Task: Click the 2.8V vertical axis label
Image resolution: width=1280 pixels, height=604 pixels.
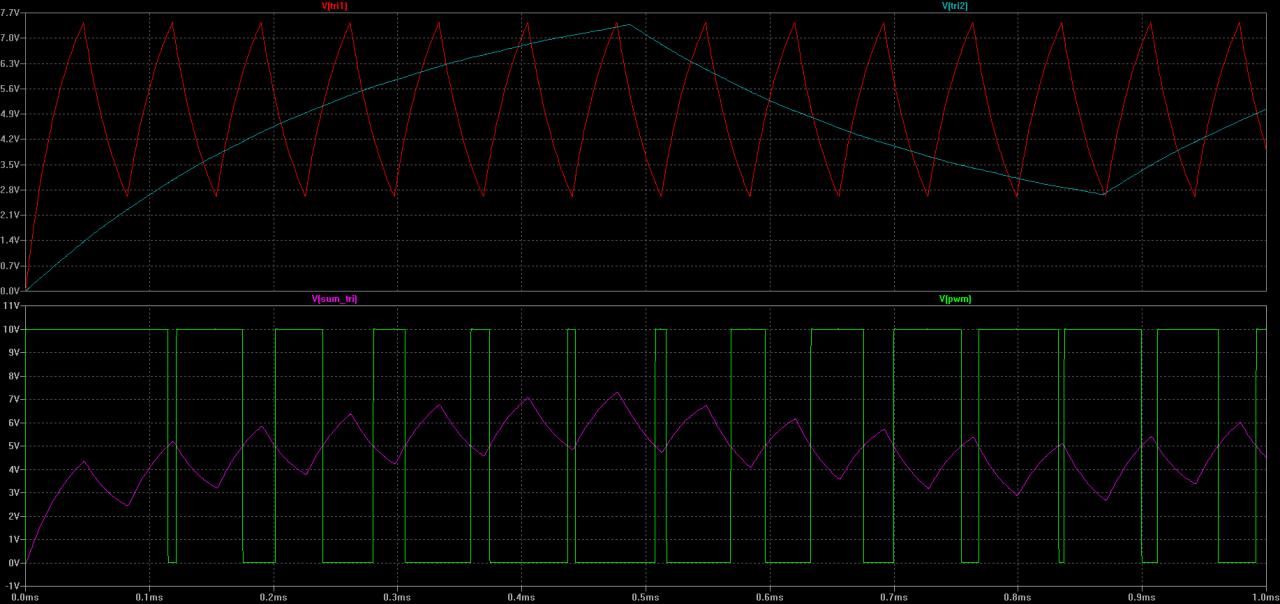Action: click(11, 190)
